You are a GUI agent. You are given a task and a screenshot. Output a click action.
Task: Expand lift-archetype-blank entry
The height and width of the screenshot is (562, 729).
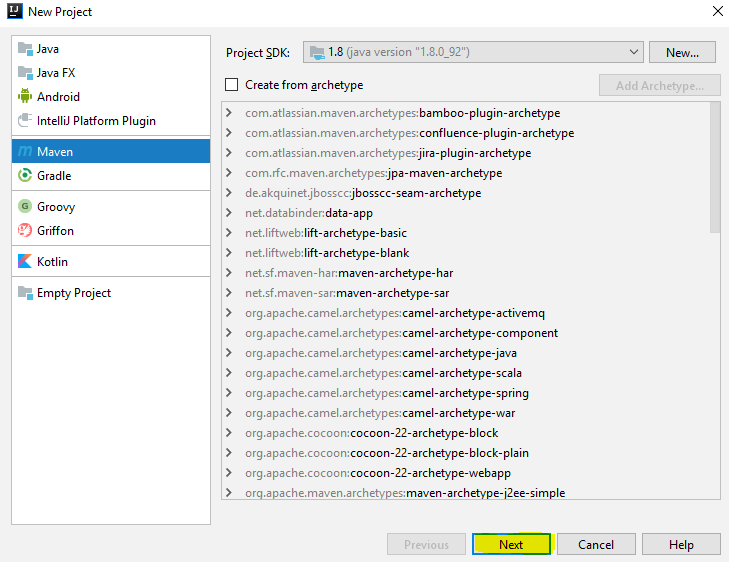point(229,252)
